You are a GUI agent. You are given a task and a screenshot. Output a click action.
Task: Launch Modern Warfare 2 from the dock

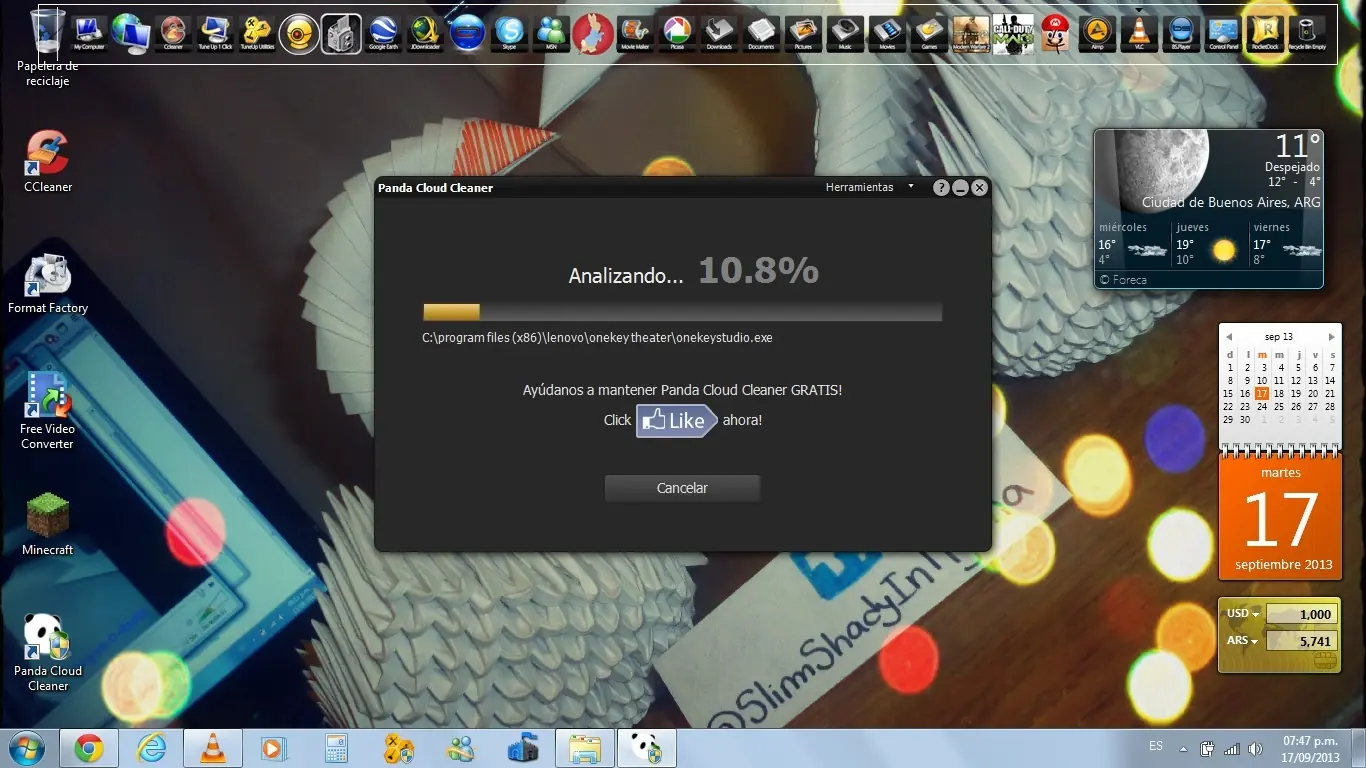point(970,34)
